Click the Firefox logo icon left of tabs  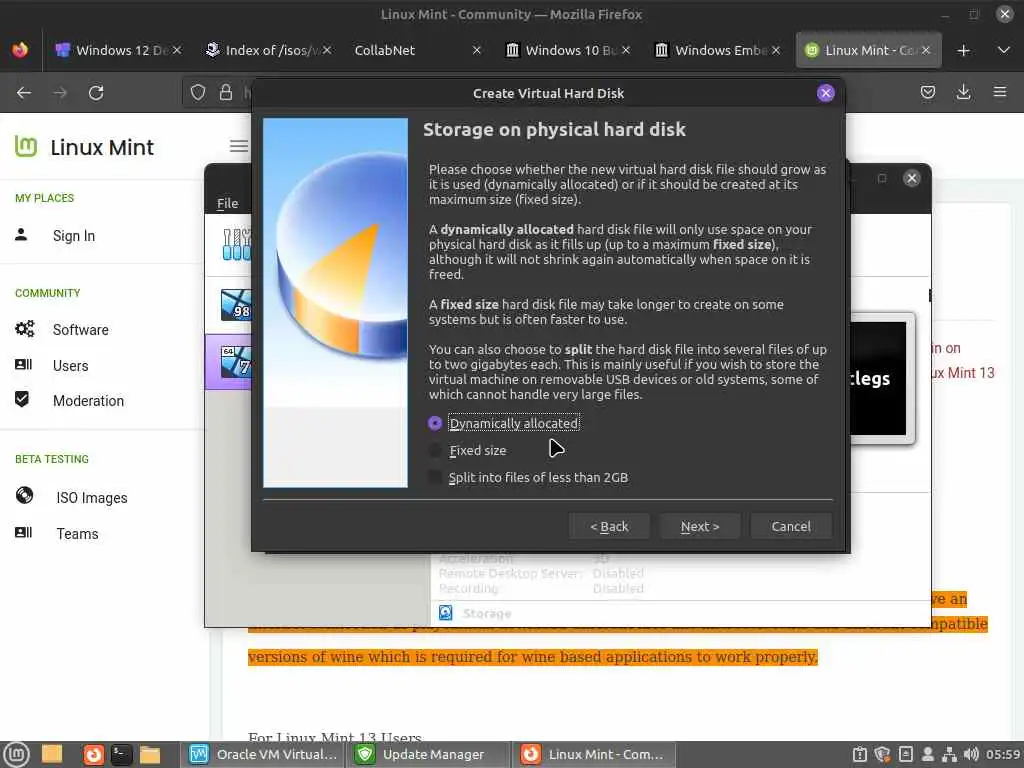pos(20,50)
